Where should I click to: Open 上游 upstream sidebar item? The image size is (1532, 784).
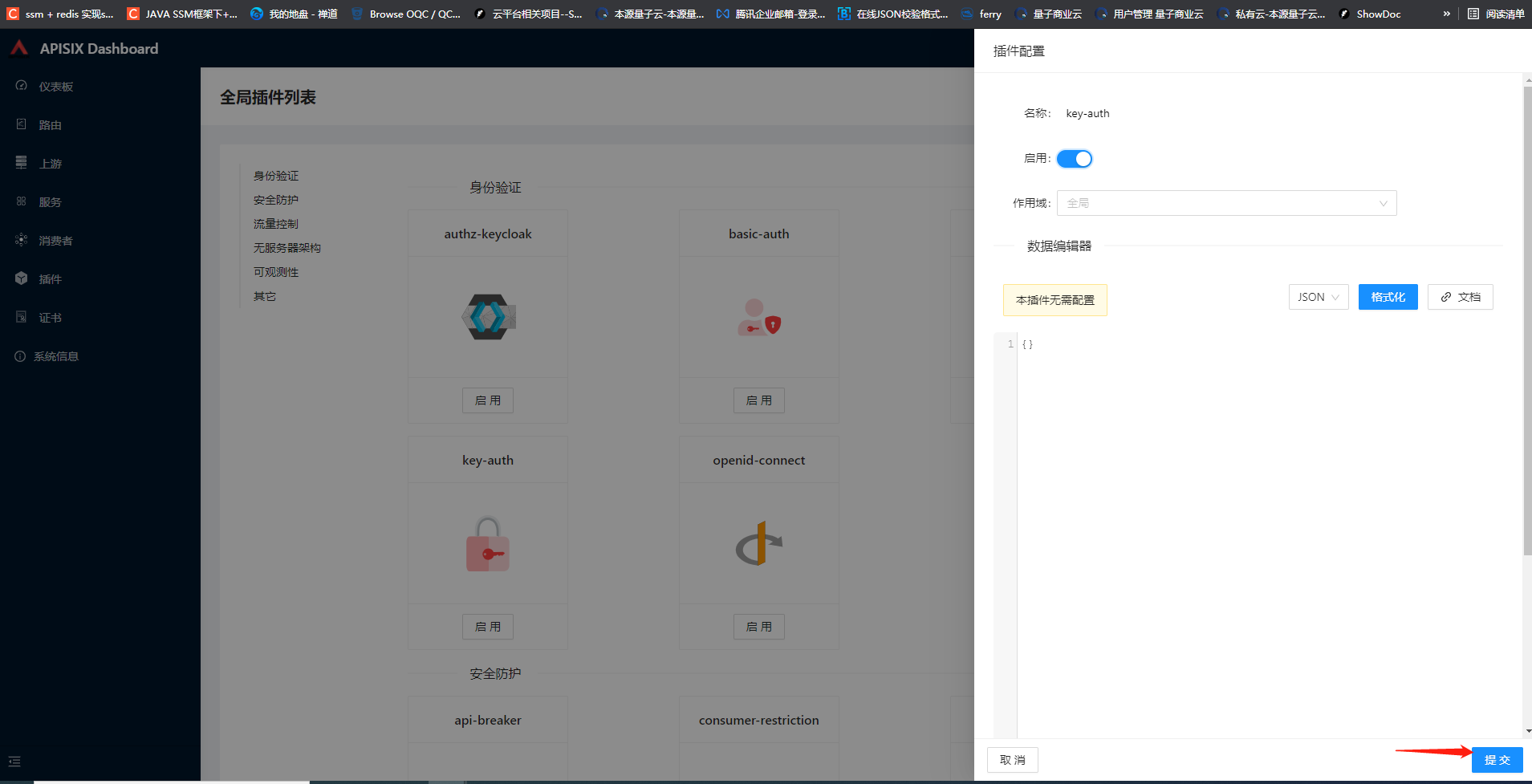[x=50, y=164]
